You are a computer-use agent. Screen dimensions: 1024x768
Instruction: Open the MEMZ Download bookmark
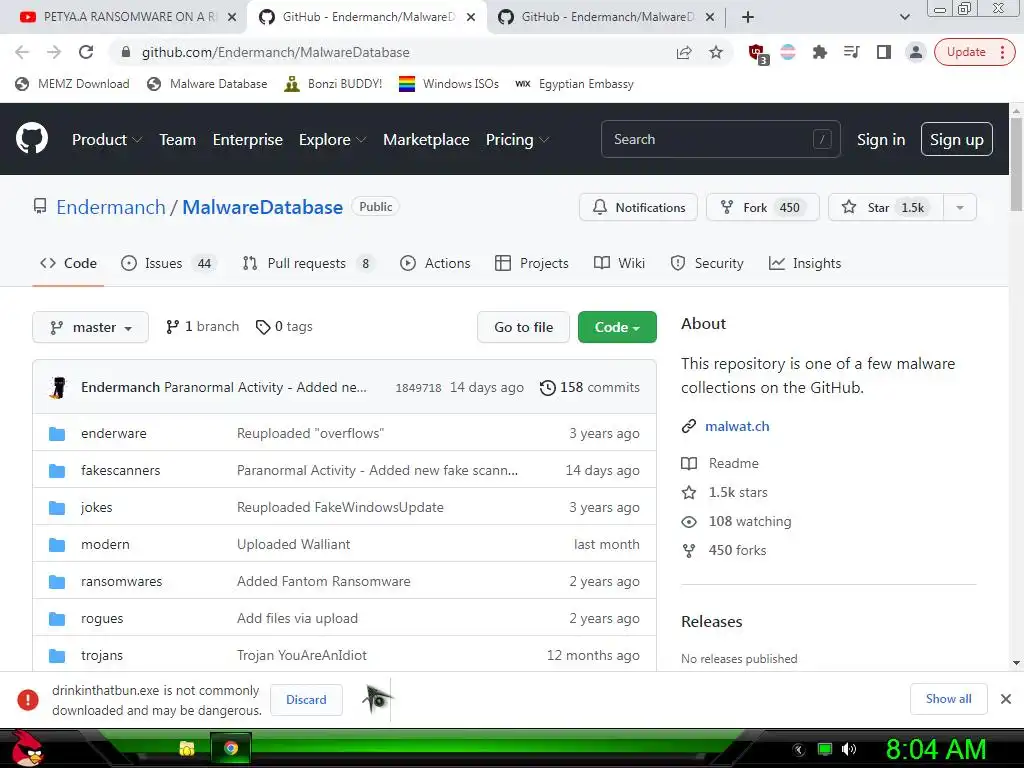(x=72, y=84)
